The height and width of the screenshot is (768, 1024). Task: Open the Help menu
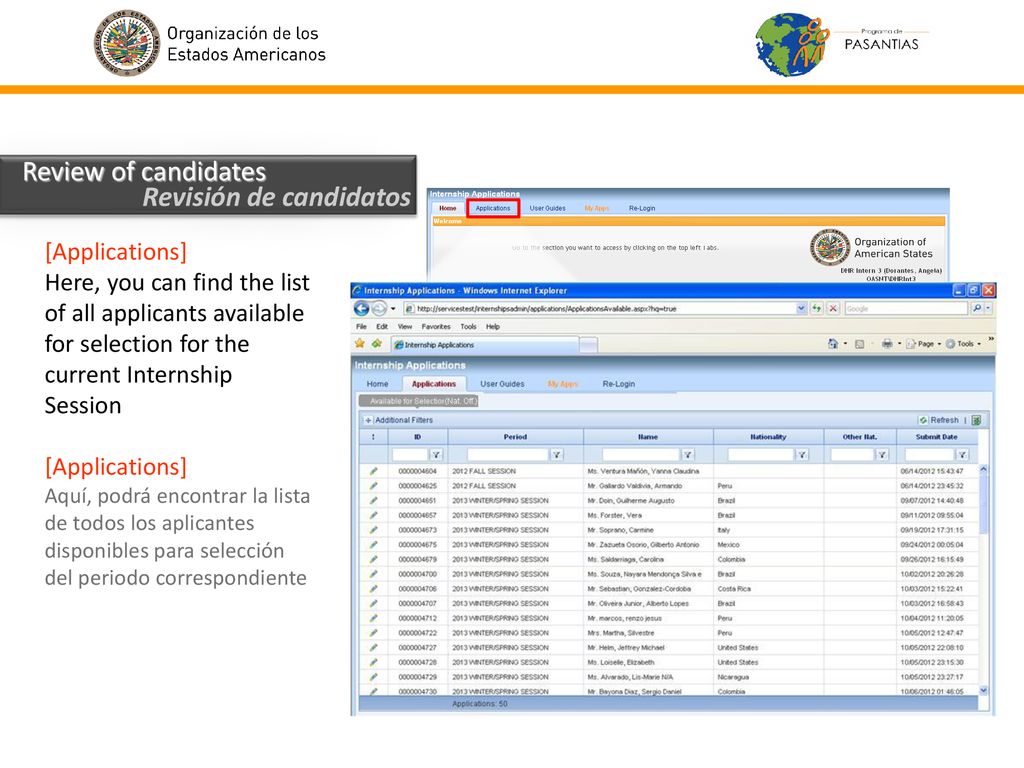click(493, 327)
